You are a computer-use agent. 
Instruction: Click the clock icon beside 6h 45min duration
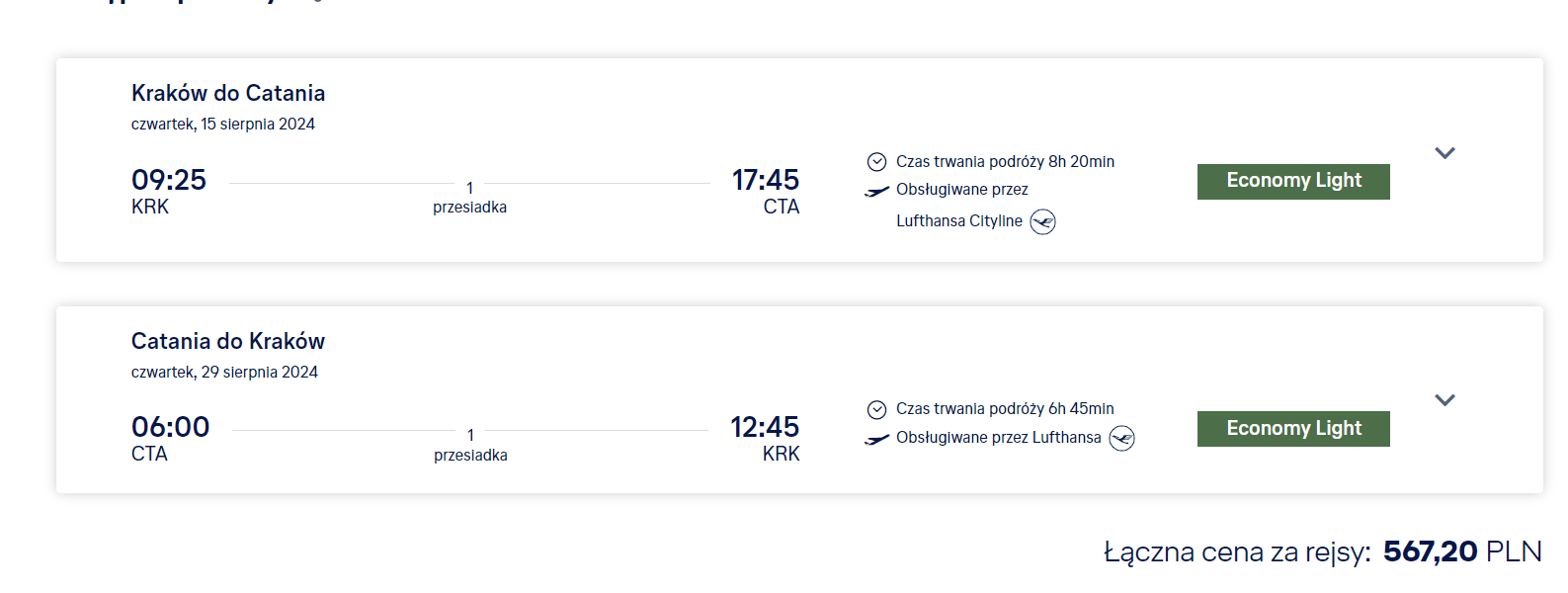click(876, 409)
